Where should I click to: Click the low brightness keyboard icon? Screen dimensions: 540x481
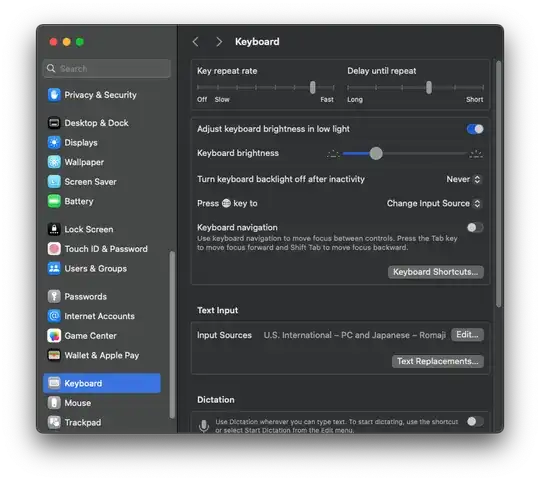click(x=333, y=154)
